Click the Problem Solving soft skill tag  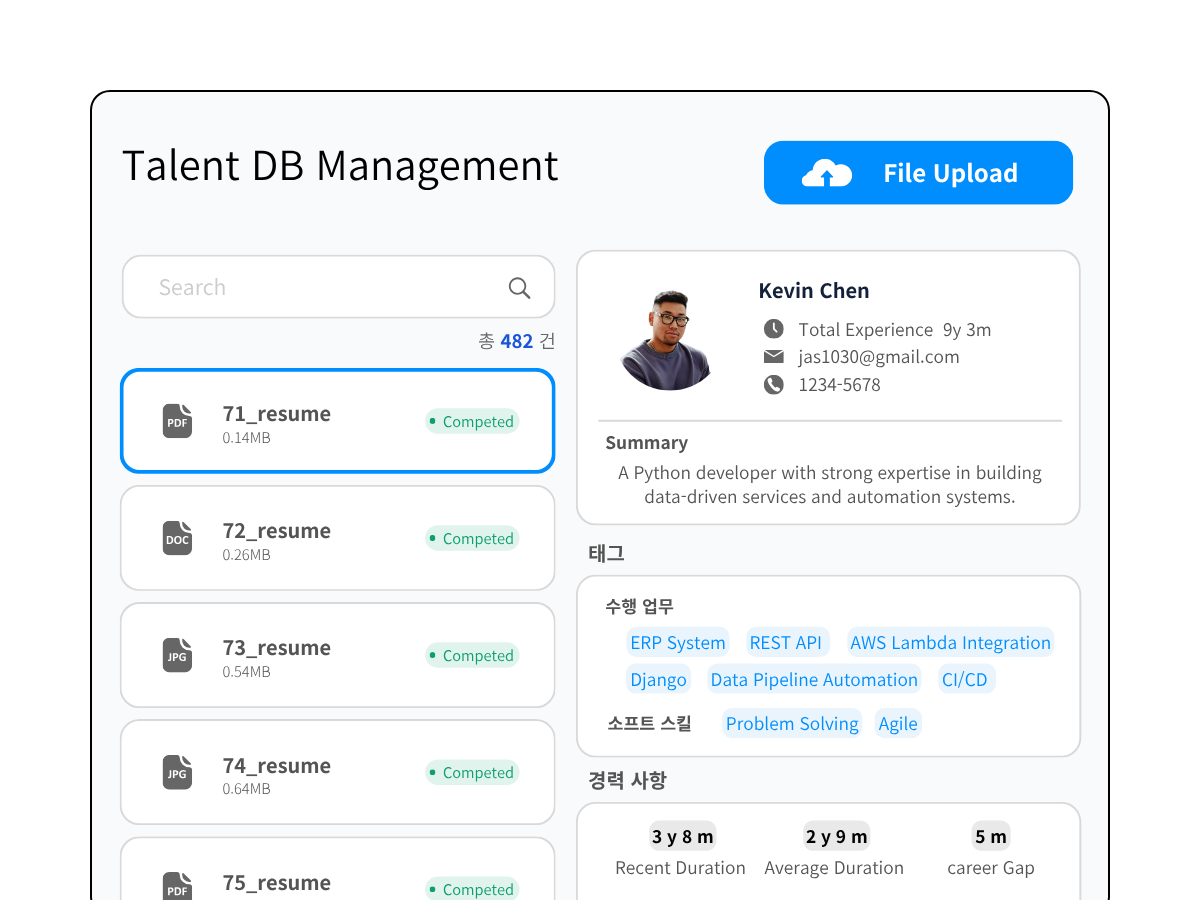pos(791,724)
